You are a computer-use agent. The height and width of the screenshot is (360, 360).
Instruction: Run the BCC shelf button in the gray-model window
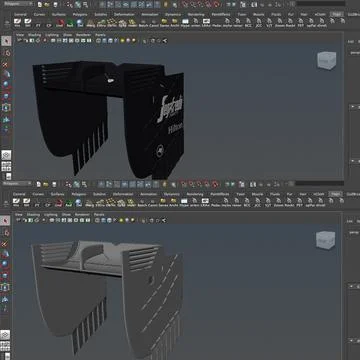click(247, 203)
